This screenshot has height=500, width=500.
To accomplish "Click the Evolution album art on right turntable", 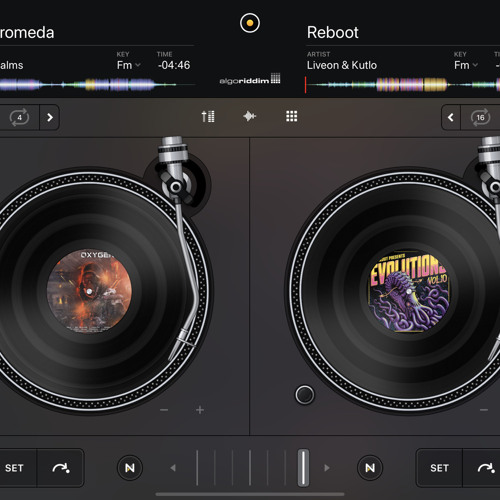I will click(409, 291).
